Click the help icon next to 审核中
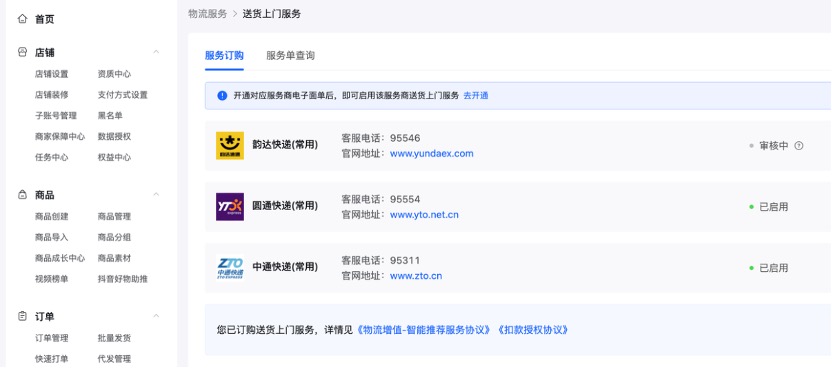The height and width of the screenshot is (368, 832). (799, 146)
